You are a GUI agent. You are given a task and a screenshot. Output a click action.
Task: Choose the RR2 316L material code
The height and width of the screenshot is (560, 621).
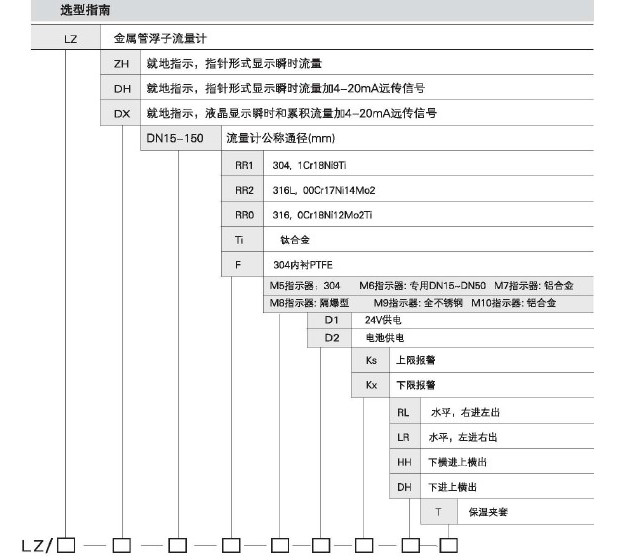(x=244, y=190)
